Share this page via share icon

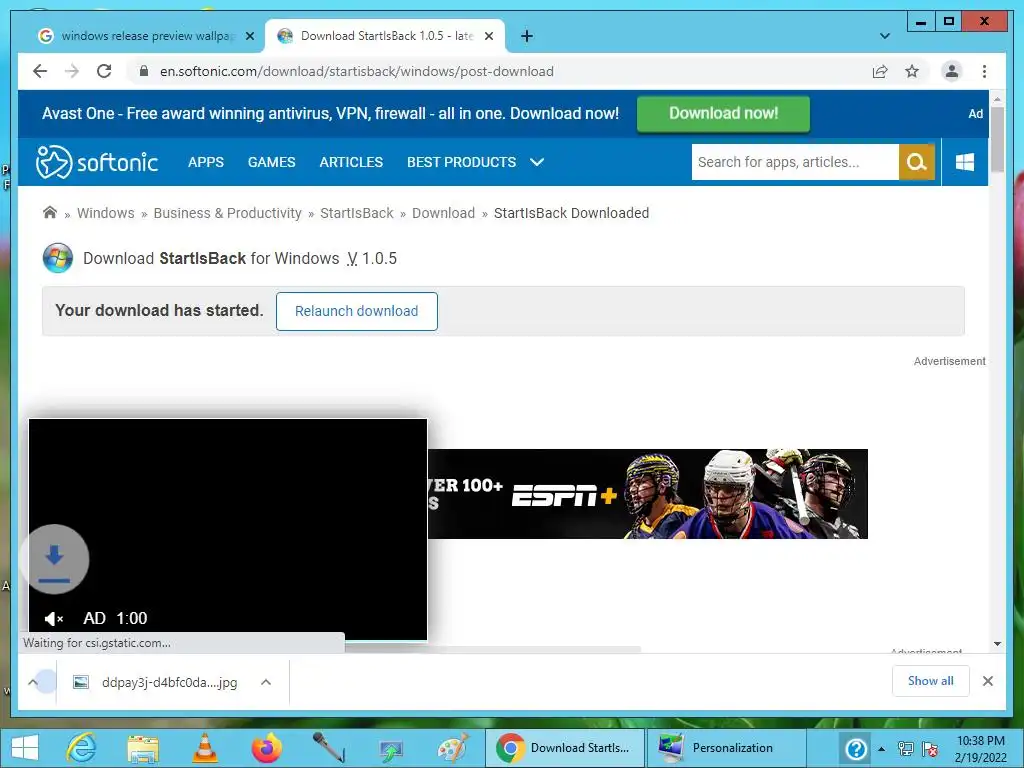[880, 71]
